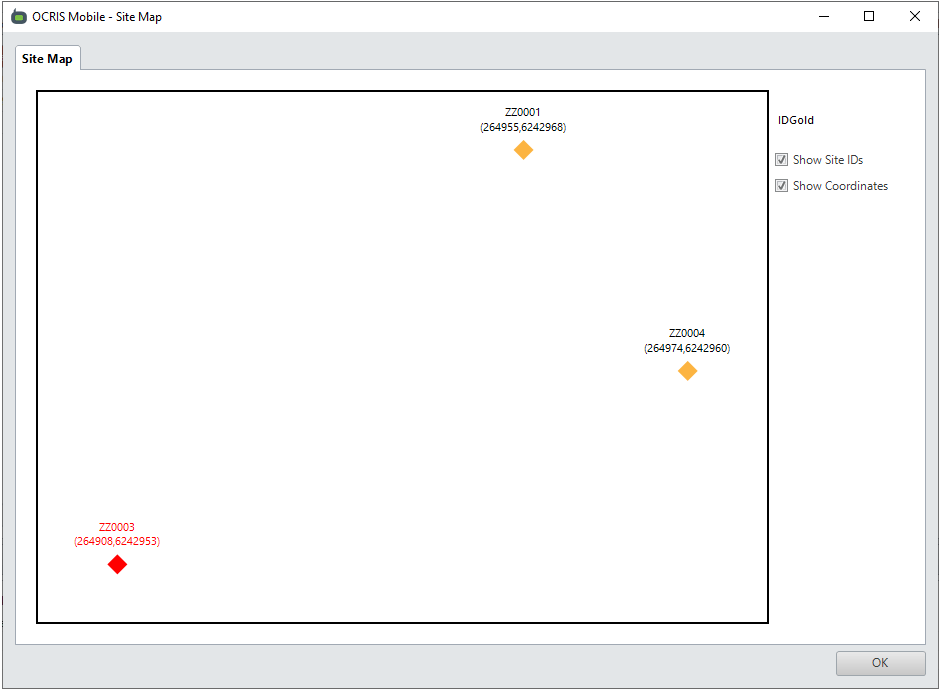Minimize the Site Map window
The height and width of the screenshot is (696, 943).
824,16
